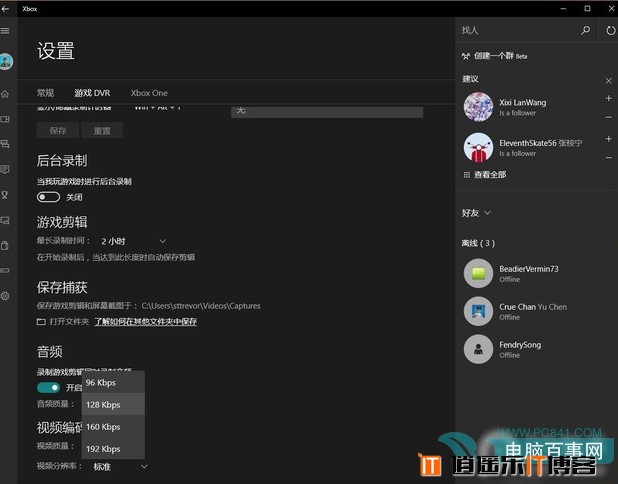
Task: Go to the Home sidebar icon
Action: pos(5,94)
